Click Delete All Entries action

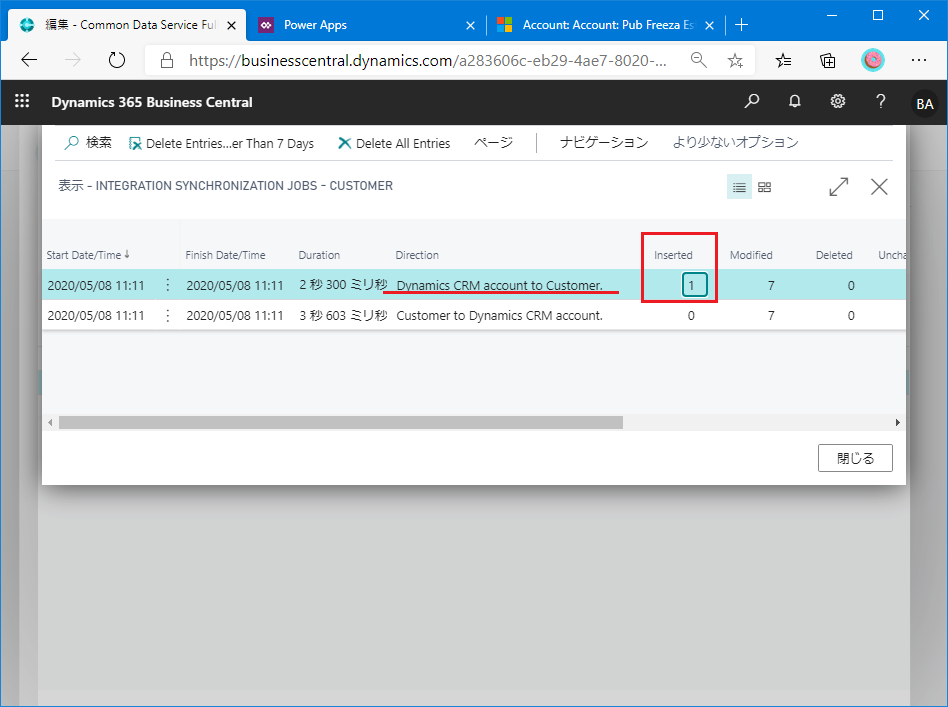[x=394, y=144]
